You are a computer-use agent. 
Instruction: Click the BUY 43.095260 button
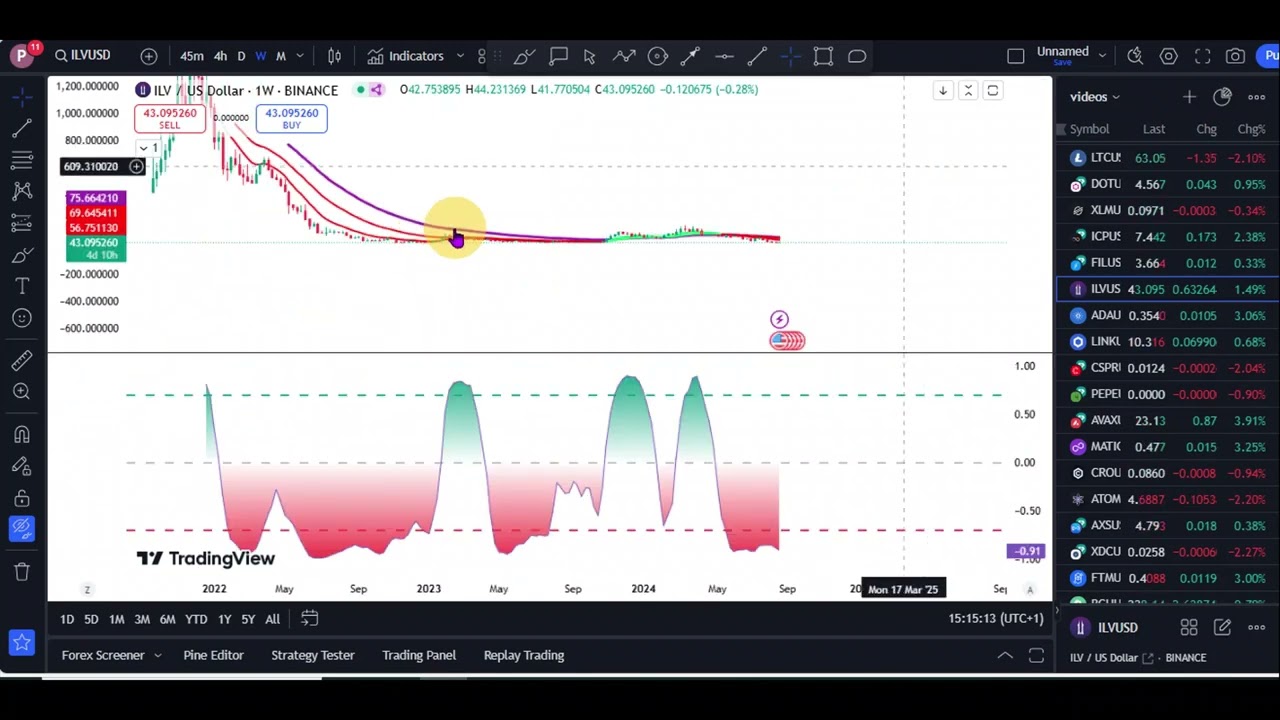[291, 119]
